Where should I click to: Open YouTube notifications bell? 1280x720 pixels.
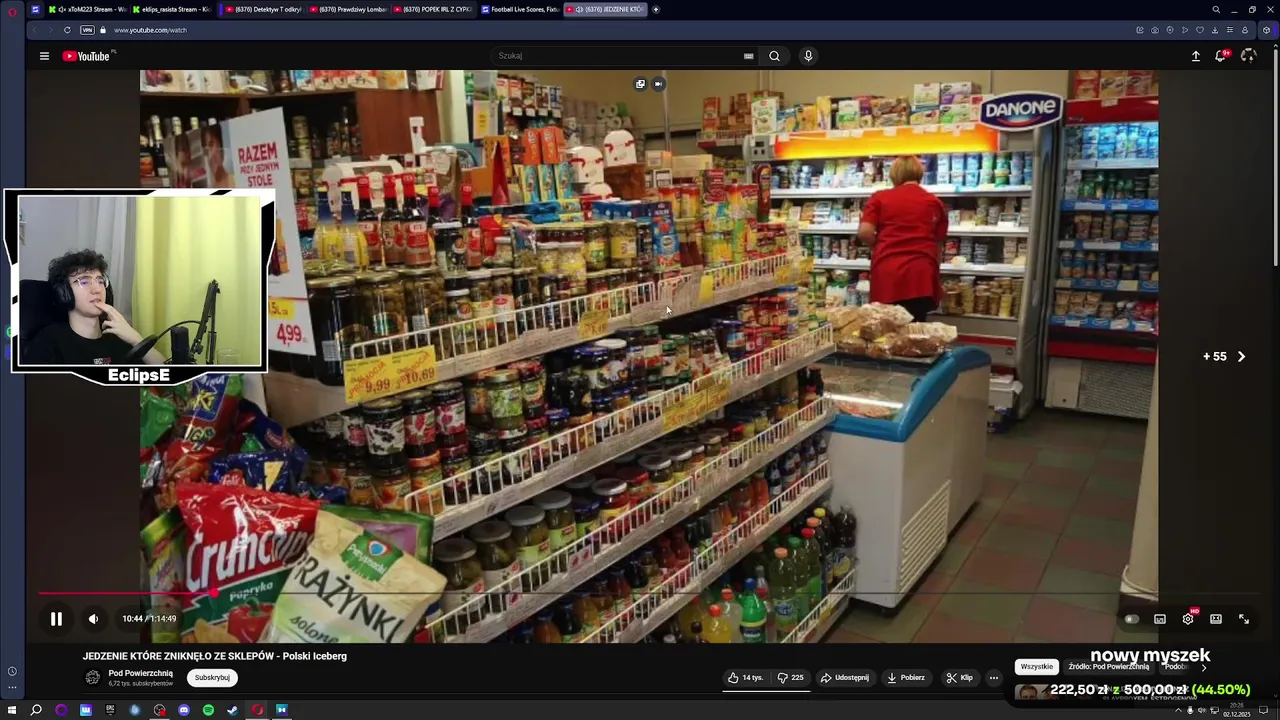(1221, 56)
